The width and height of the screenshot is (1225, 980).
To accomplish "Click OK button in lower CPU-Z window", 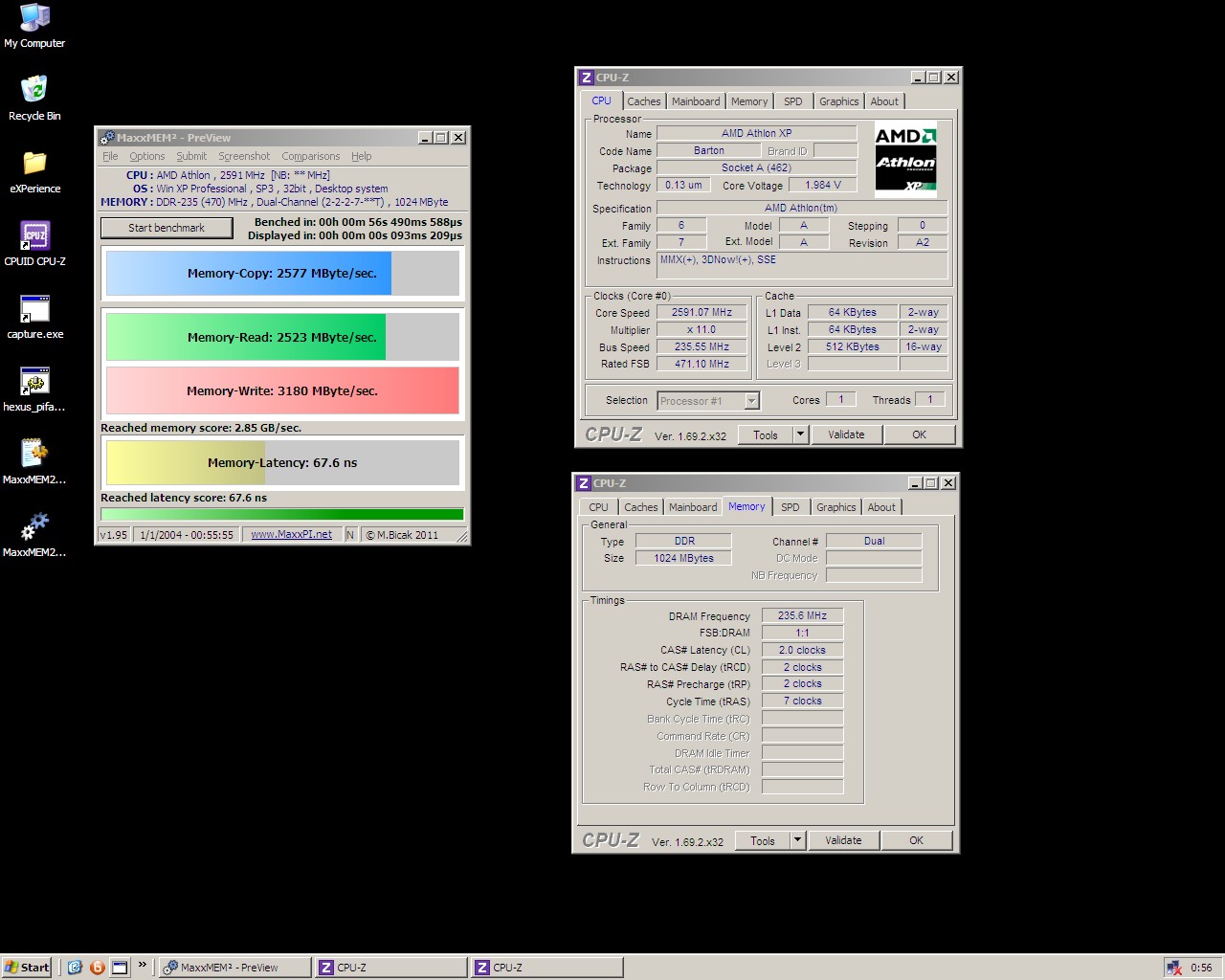I will (x=916, y=840).
